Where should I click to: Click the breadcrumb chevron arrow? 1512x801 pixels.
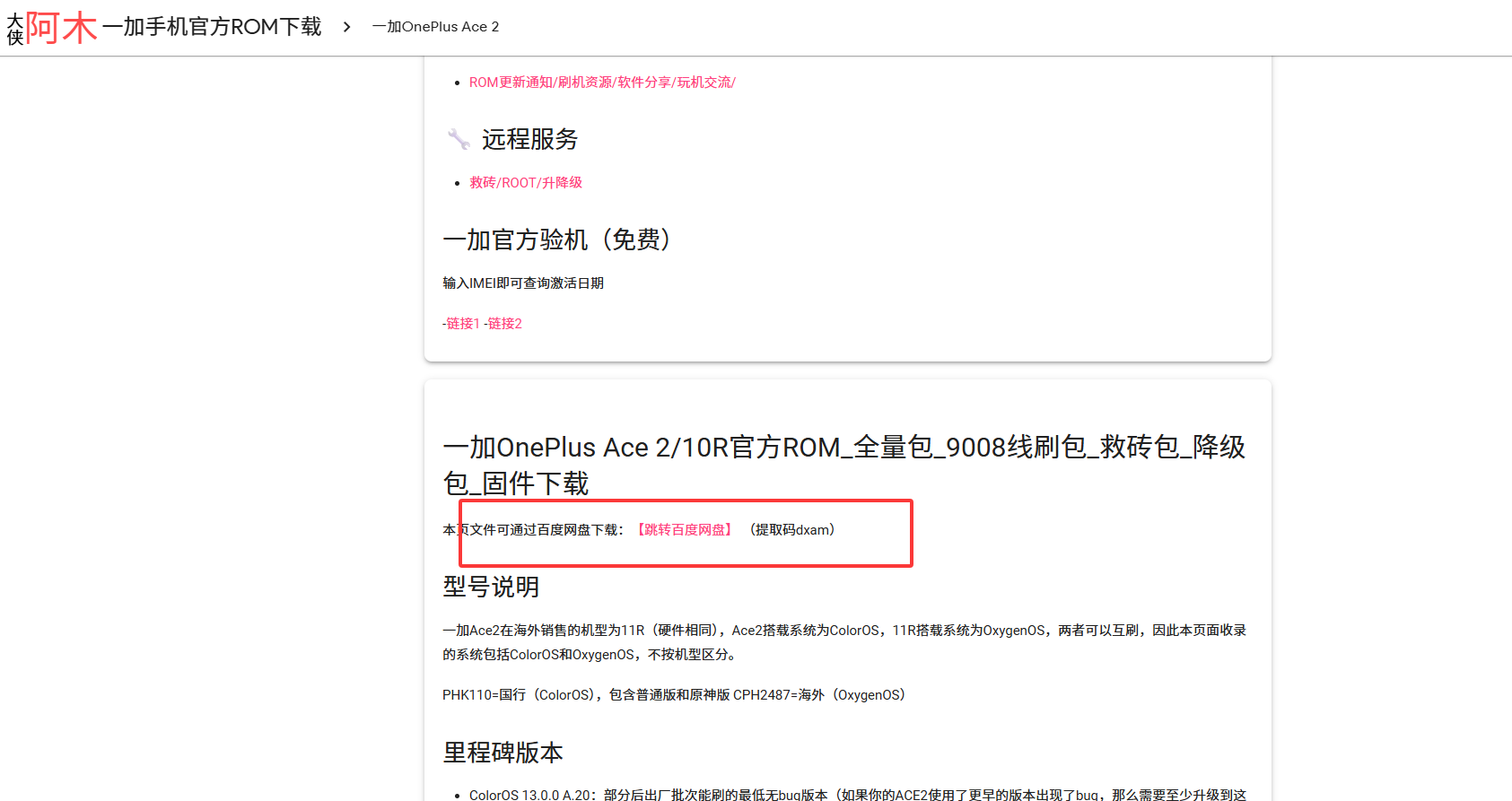point(347,27)
